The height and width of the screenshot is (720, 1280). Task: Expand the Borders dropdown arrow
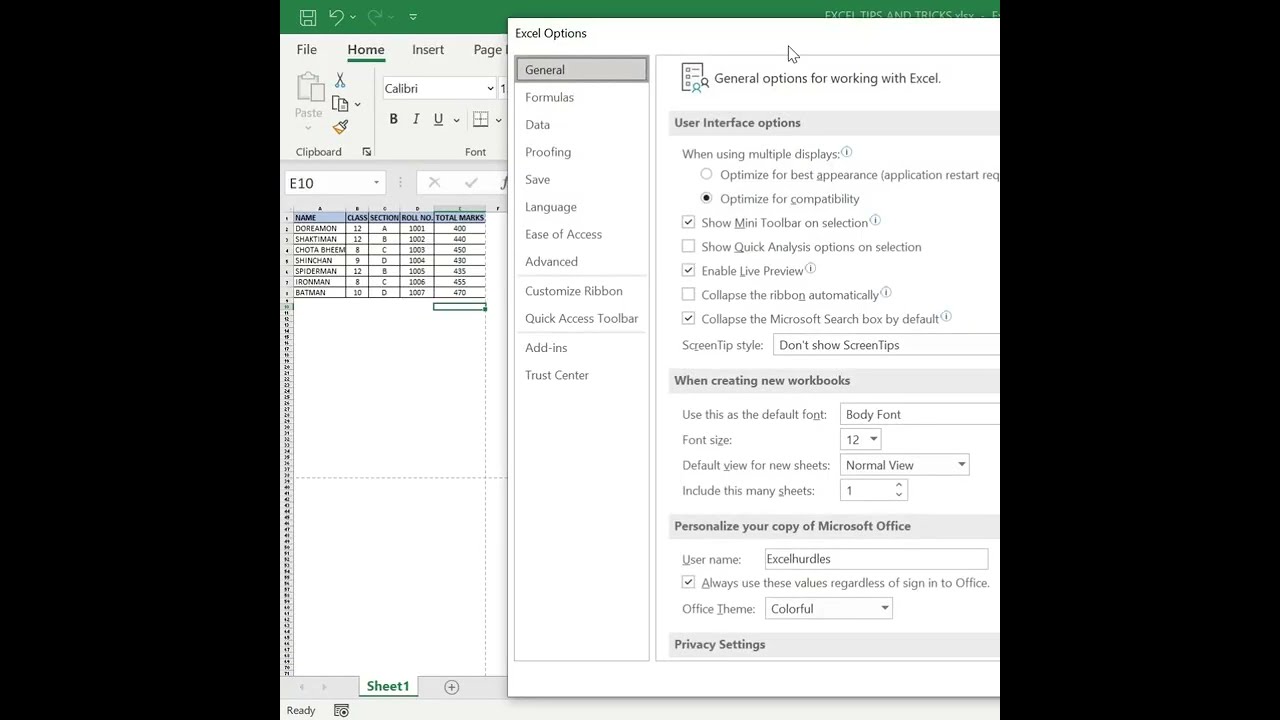click(x=498, y=120)
